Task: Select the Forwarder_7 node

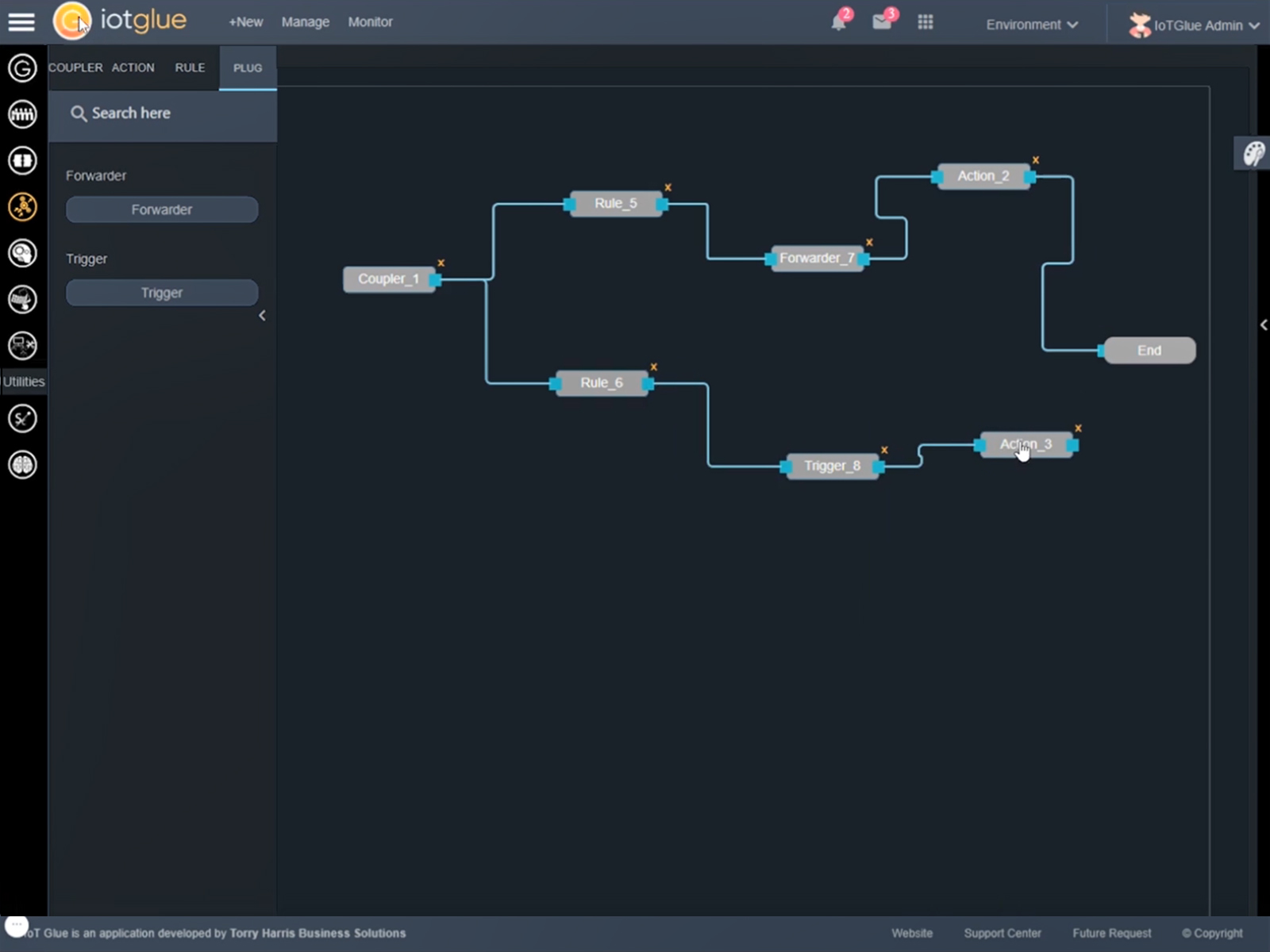Action: [x=817, y=259]
